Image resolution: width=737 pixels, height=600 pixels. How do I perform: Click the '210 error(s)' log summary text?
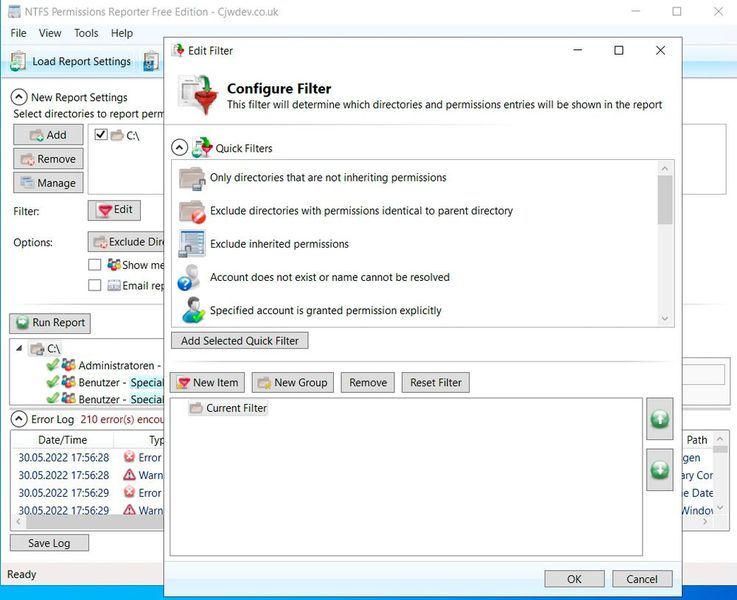pyautogui.click(x=122, y=419)
